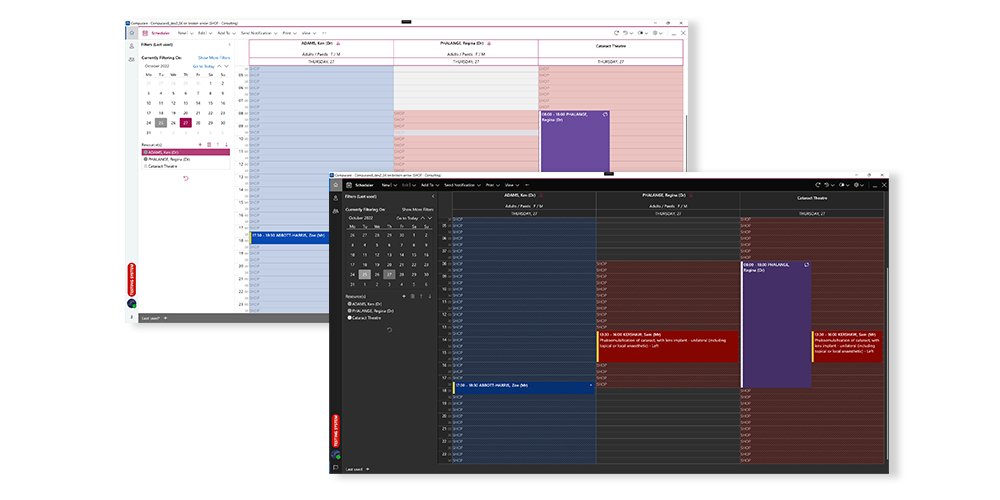Screen dimensions: 1000x500
Task: Select ADAMS, Ken resource in light window
Action: coord(186,152)
